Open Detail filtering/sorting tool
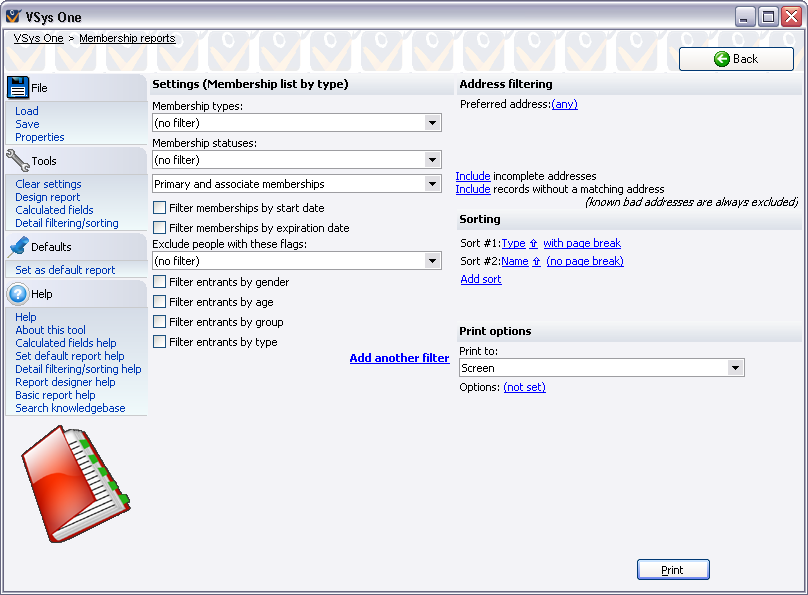Viewport: 808px width, 595px height. (x=67, y=223)
